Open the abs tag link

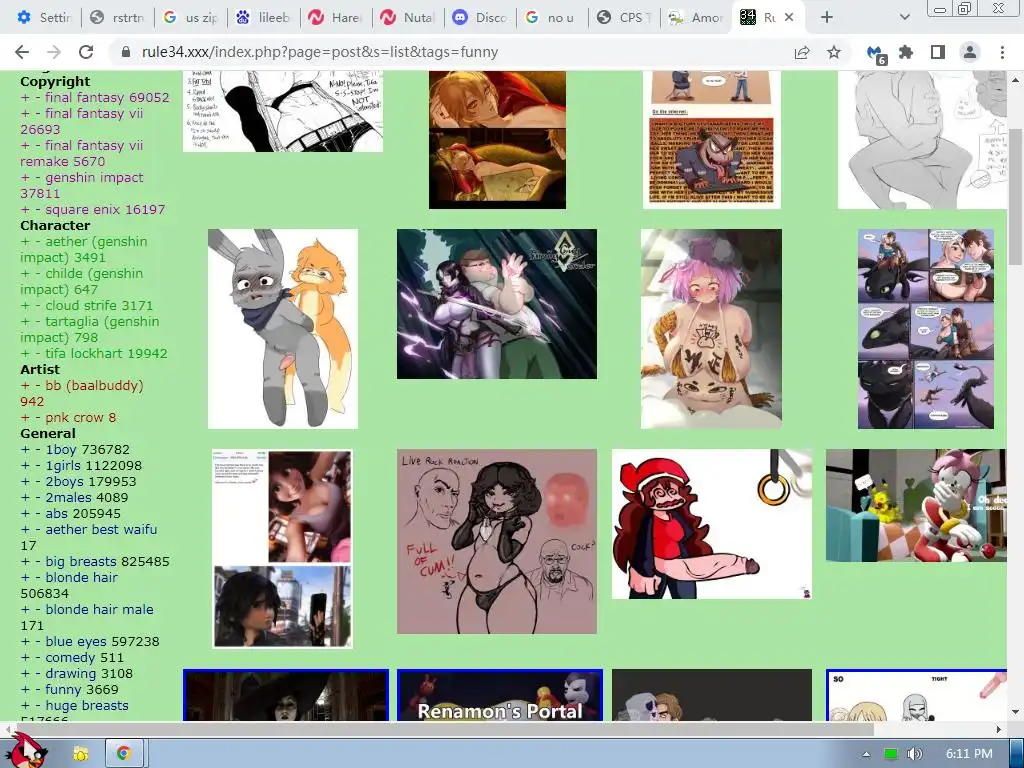(56, 513)
